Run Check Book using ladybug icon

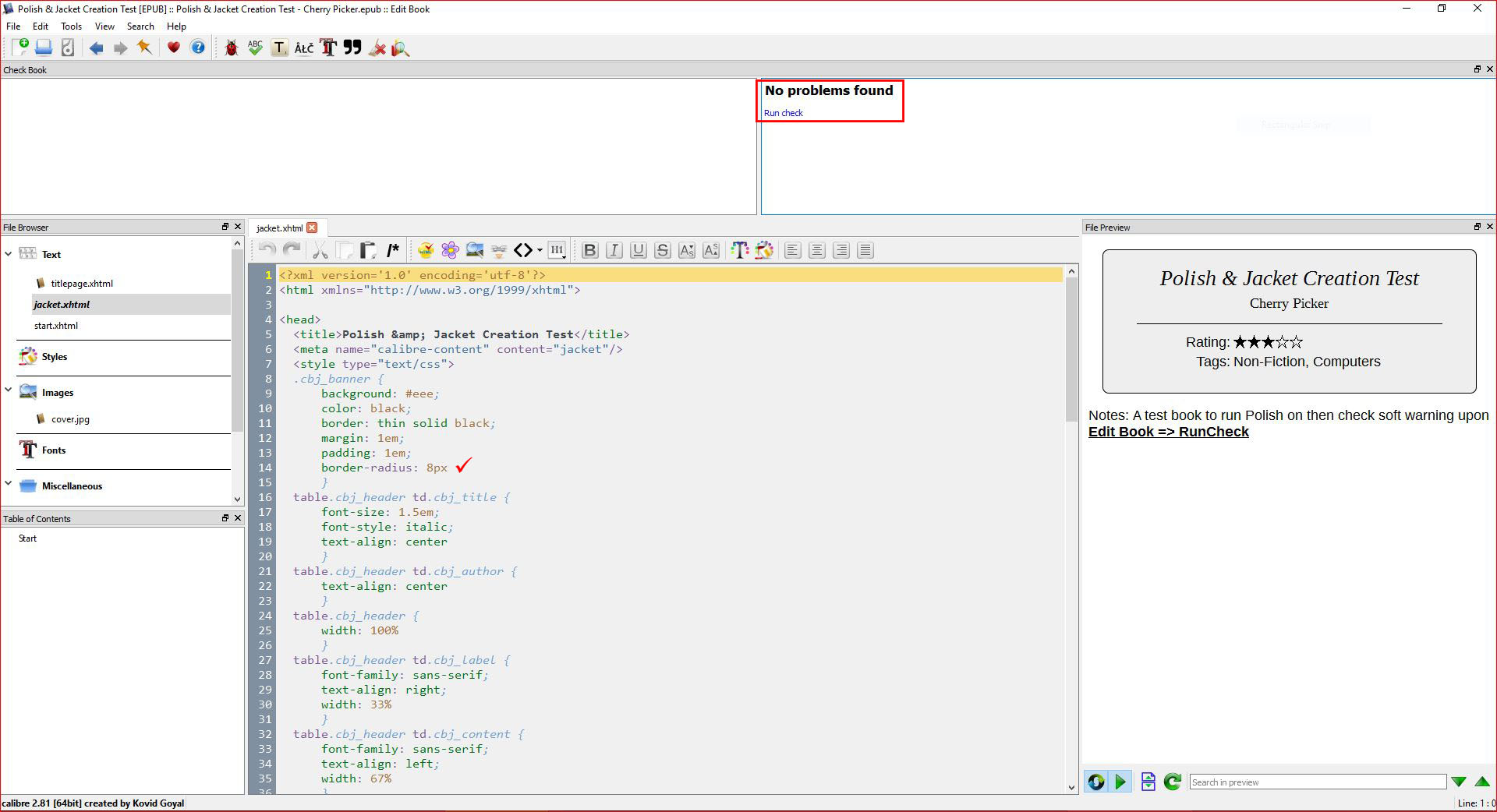[x=231, y=48]
